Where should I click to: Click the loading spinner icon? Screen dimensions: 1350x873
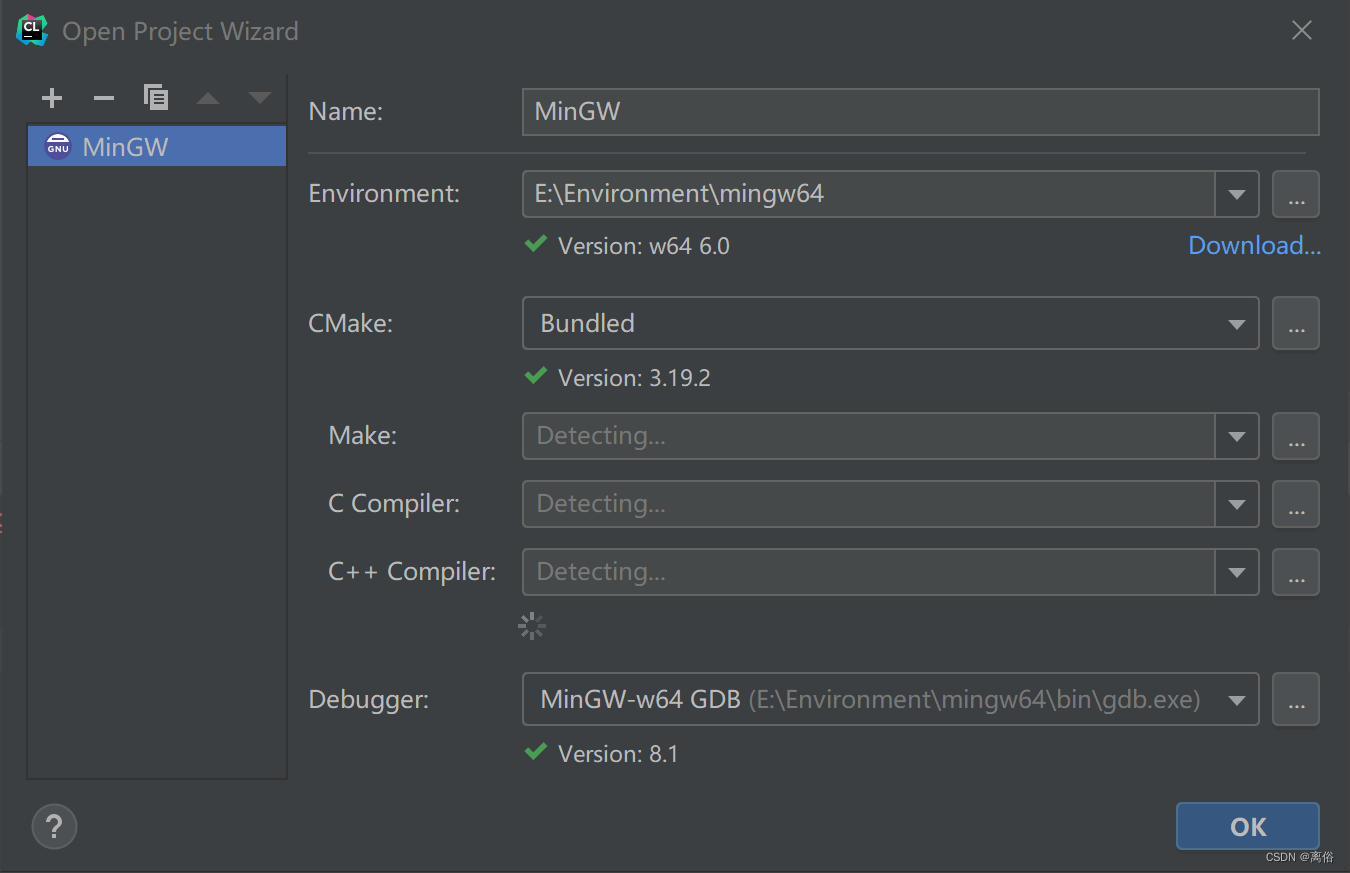click(x=532, y=626)
